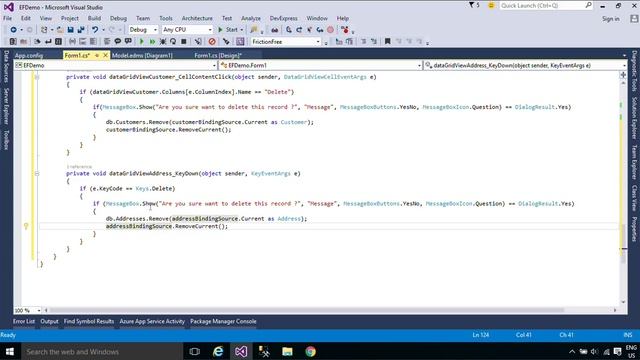Screen dimensions: 640x360
Task: Expand the EFDemo project navigation dropdown
Action: coord(214,66)
